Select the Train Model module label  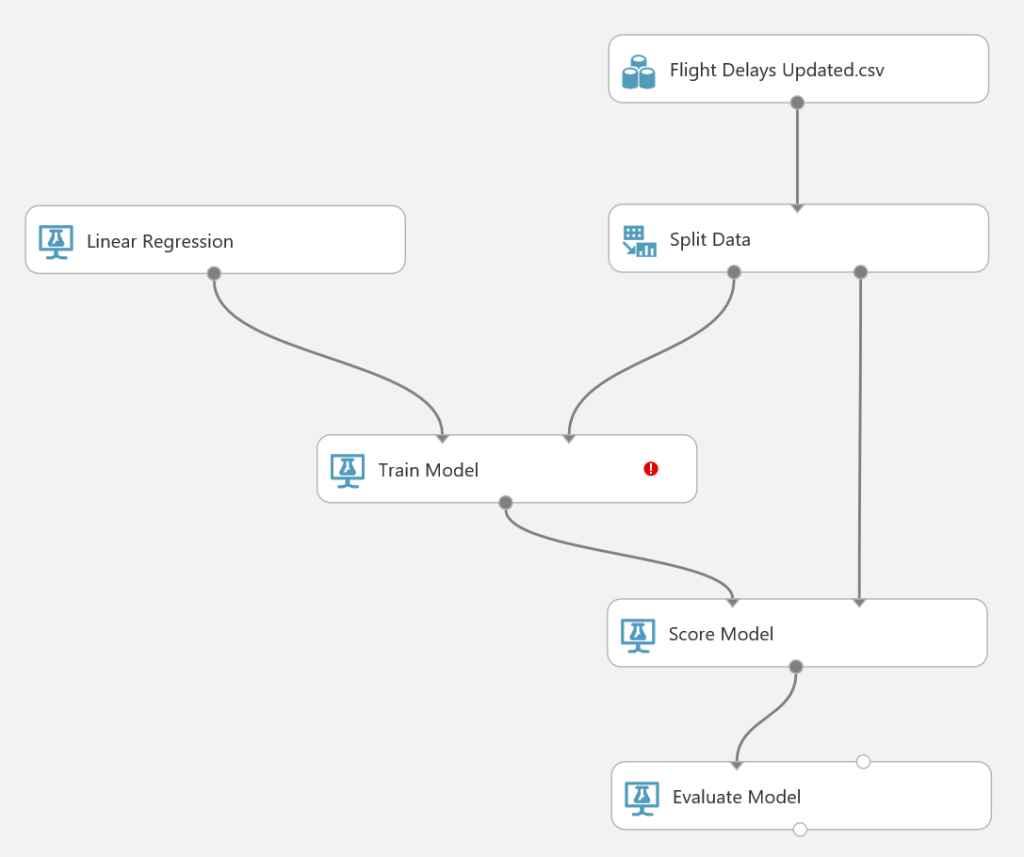[x=428, y=470]
